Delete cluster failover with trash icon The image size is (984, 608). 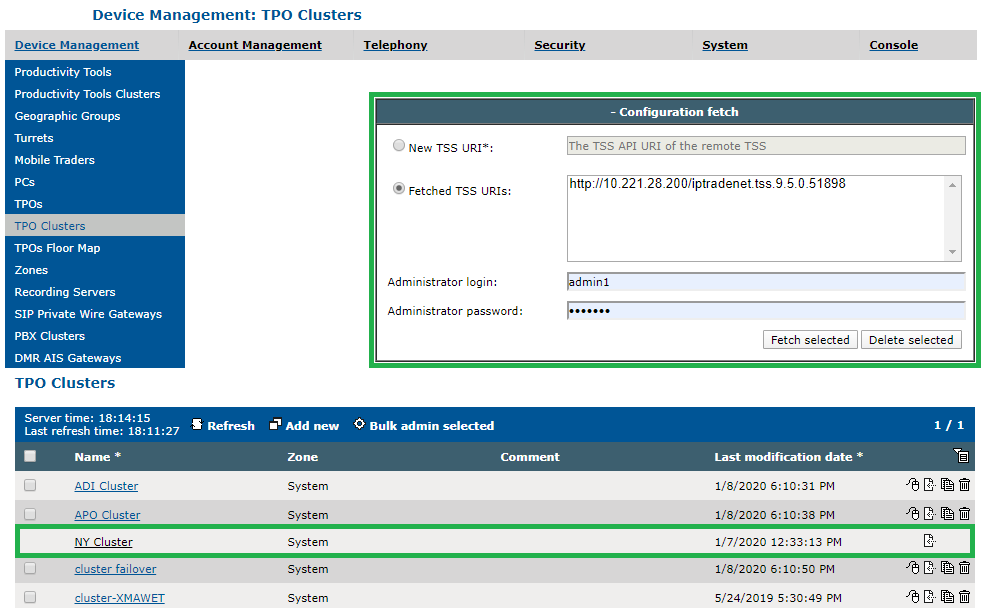[x=965, y=568]
